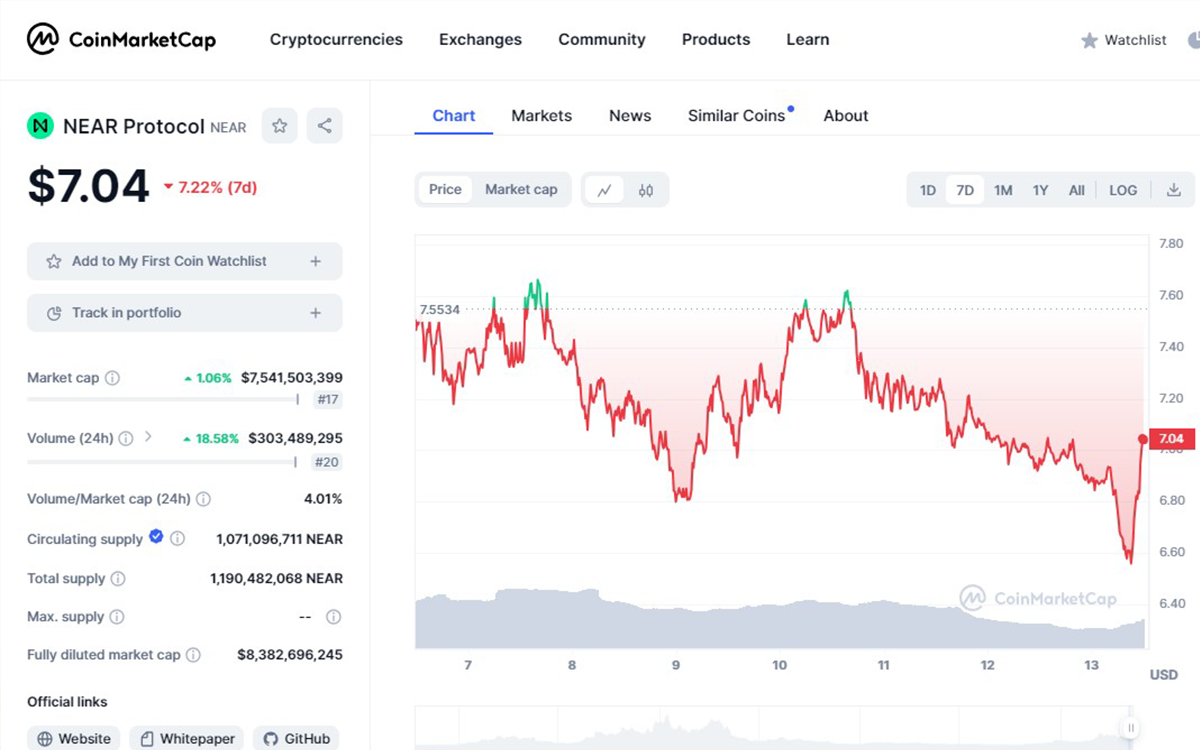Open Exchanges menu
1200x750 pixels.
480,40
